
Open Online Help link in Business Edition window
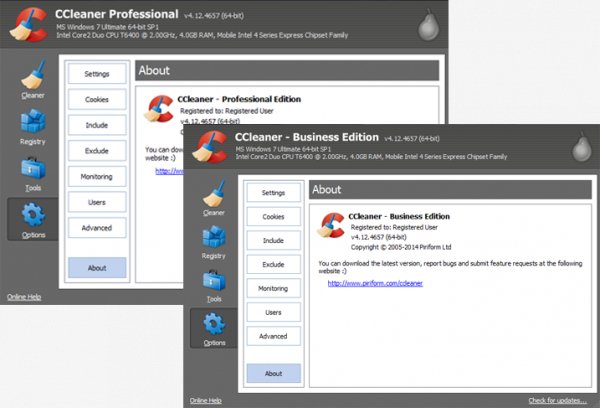click(206, 400)
